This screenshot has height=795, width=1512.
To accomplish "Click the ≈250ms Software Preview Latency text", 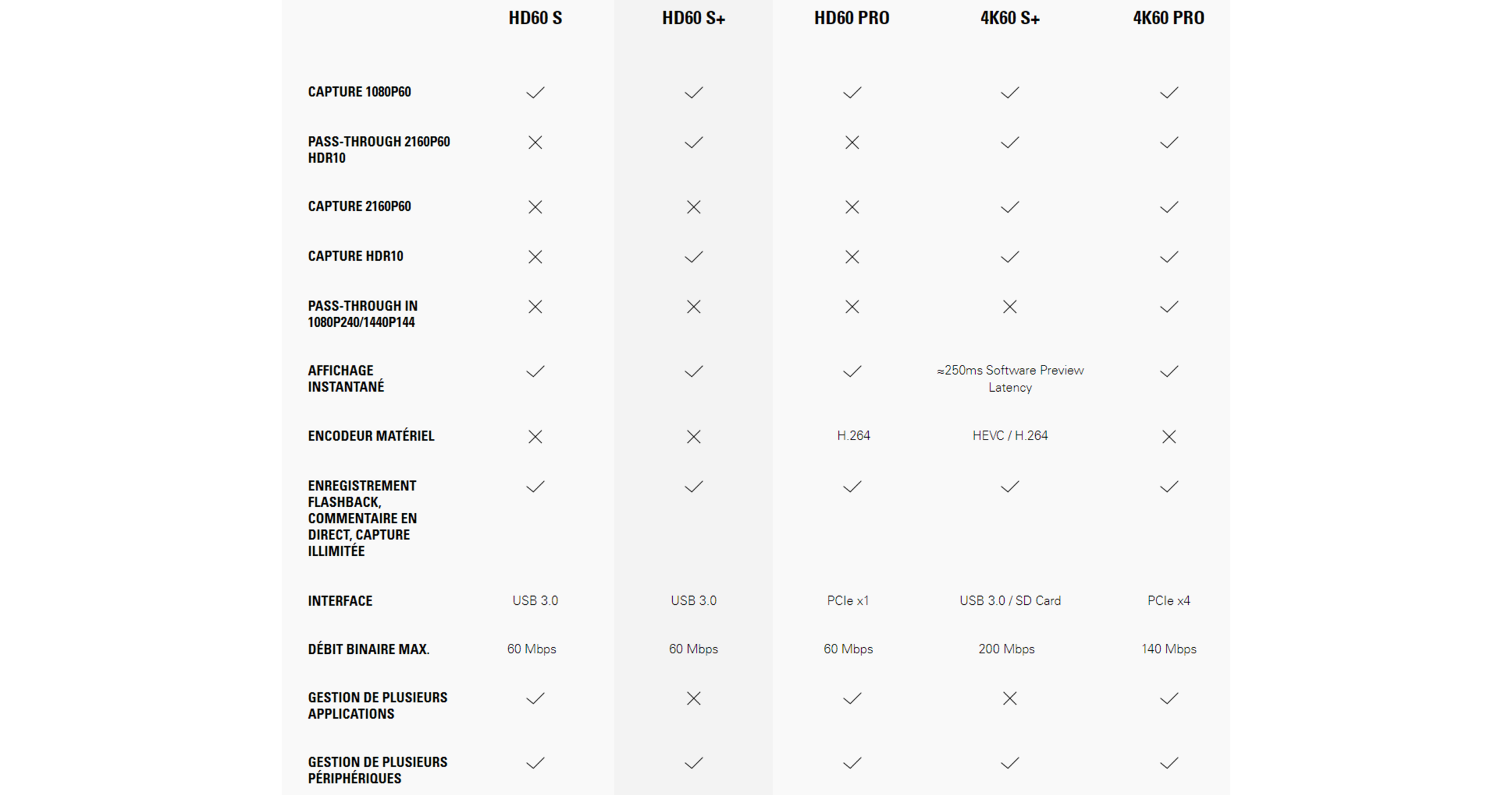I will pos(1010,379).
